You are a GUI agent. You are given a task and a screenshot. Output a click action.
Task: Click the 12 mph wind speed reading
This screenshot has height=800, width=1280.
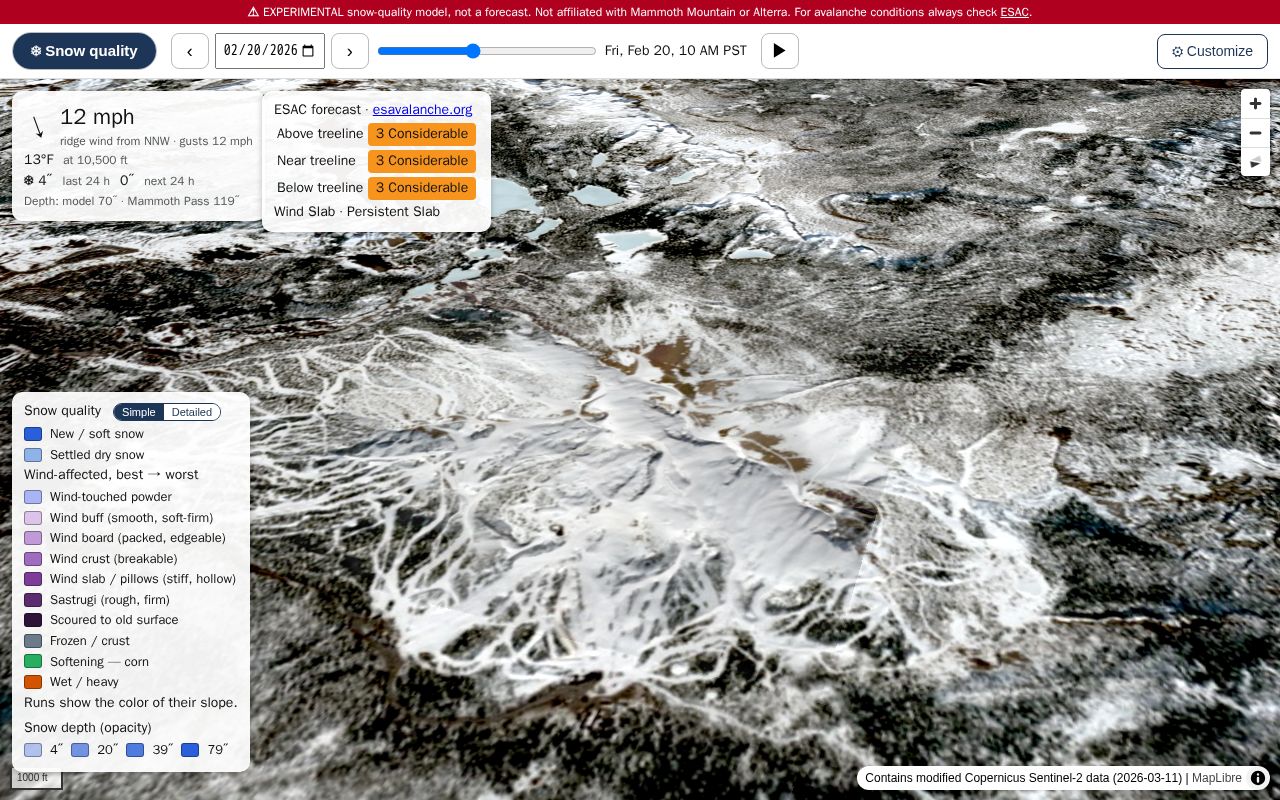coord(97,117)
